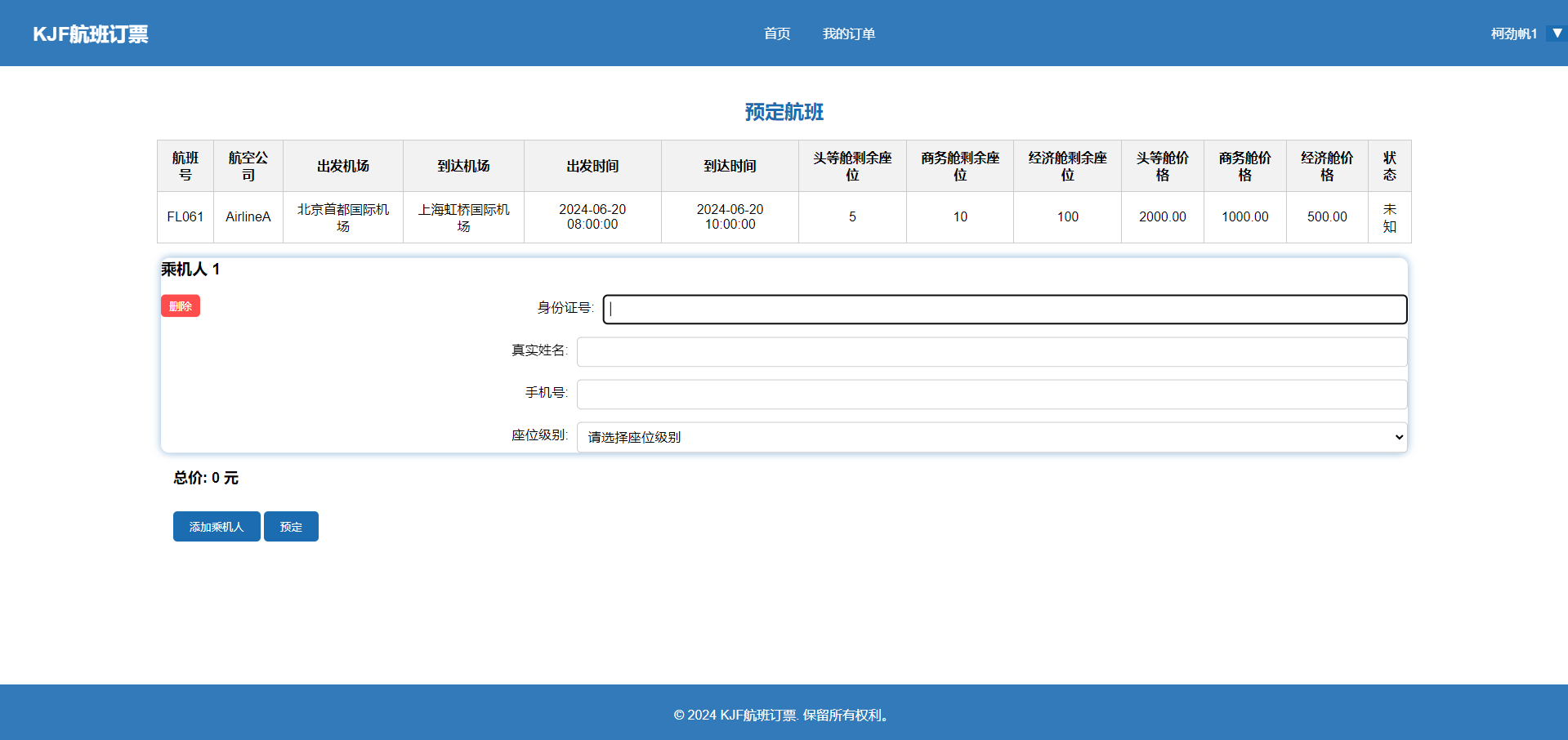Open the 首页 navigation link
Viewport: 1568px width, 740px height.
776,33
